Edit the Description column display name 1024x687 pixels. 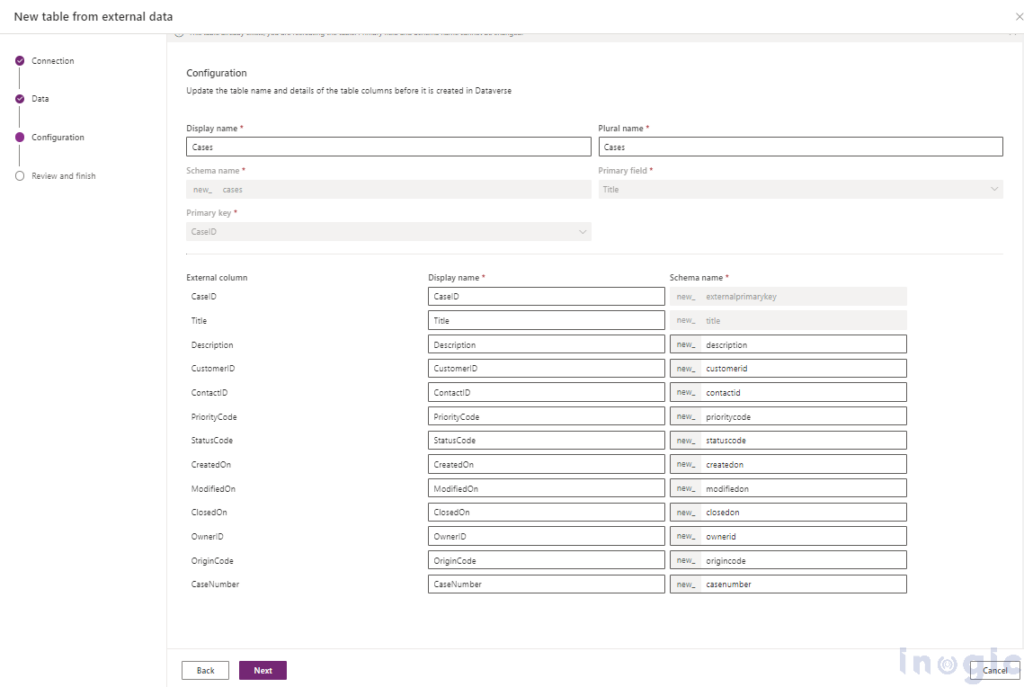pos(546,344)
